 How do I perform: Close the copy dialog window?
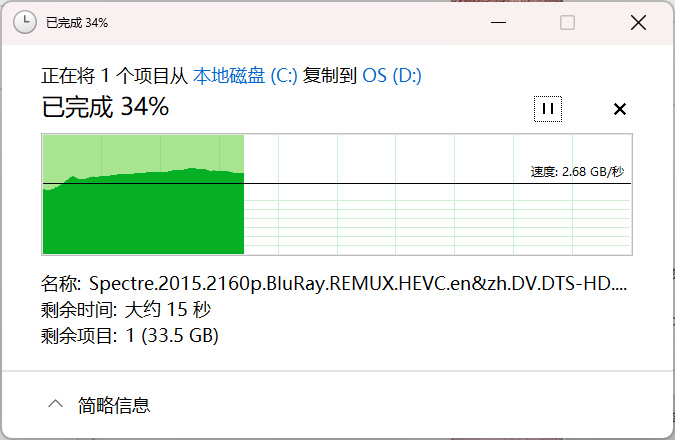click(x=638, y=22)
